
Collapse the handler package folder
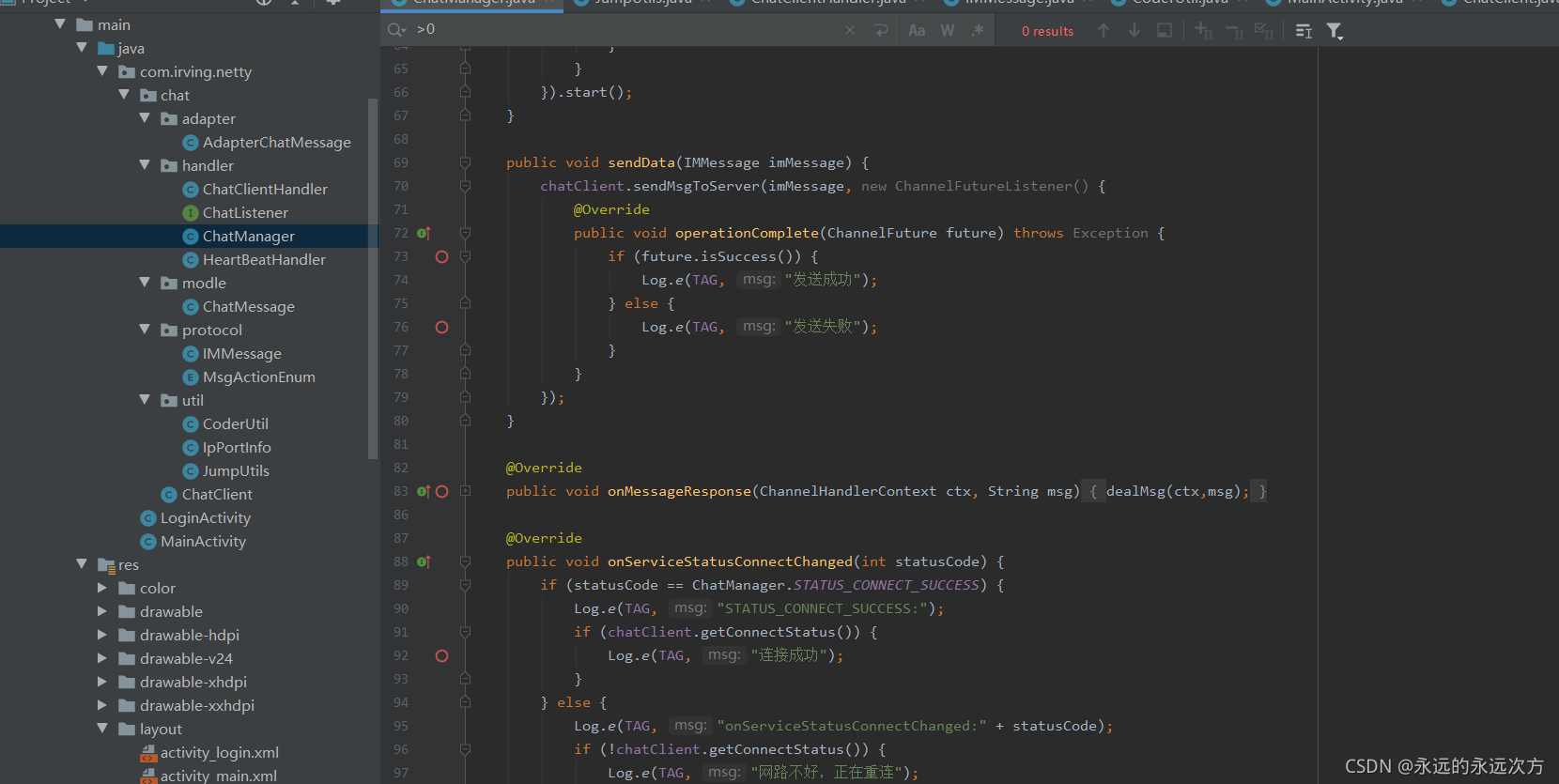click(145, 165)
